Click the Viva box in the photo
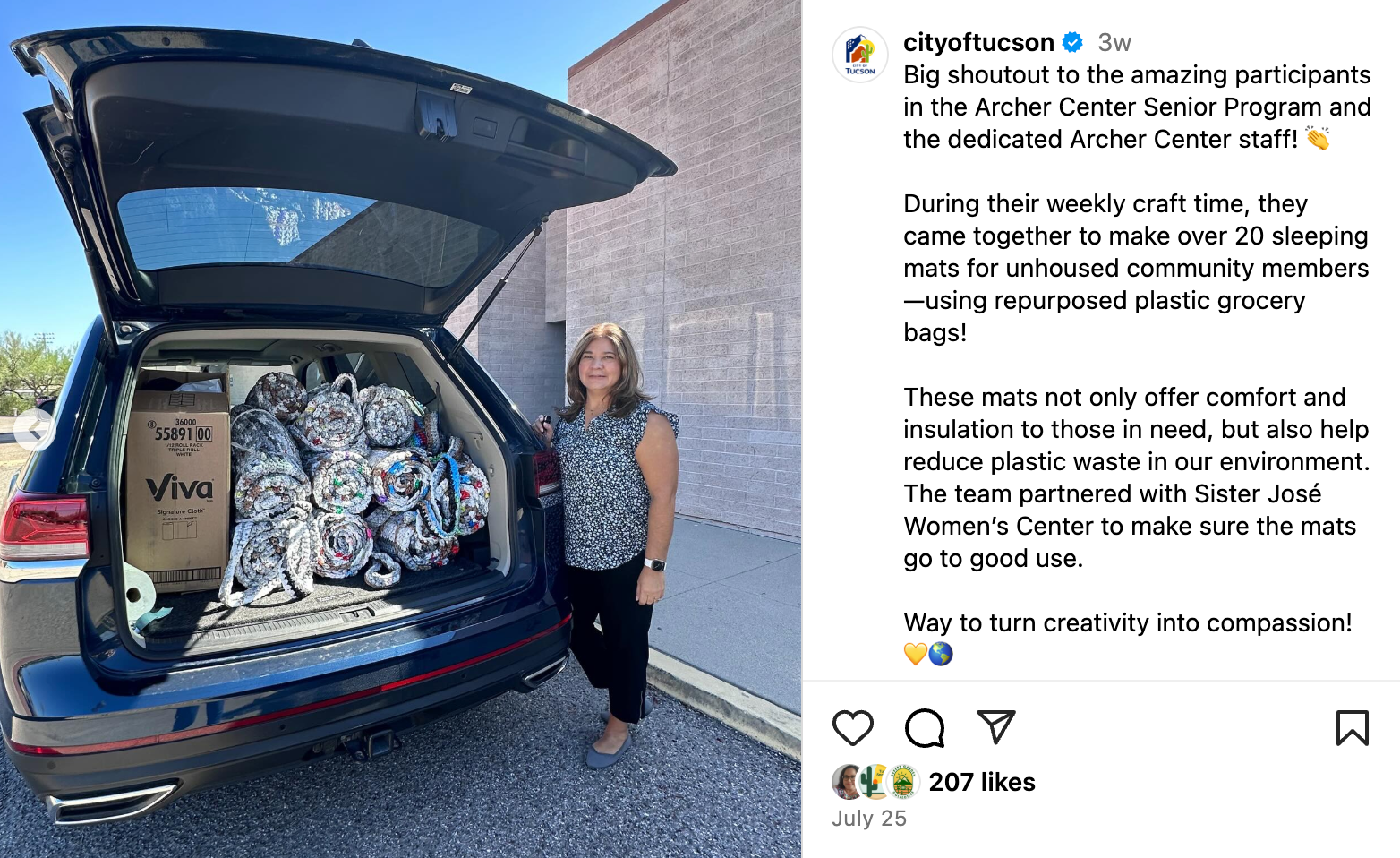The width and height of the screenshot is (1400, 858). pos(177,484)
